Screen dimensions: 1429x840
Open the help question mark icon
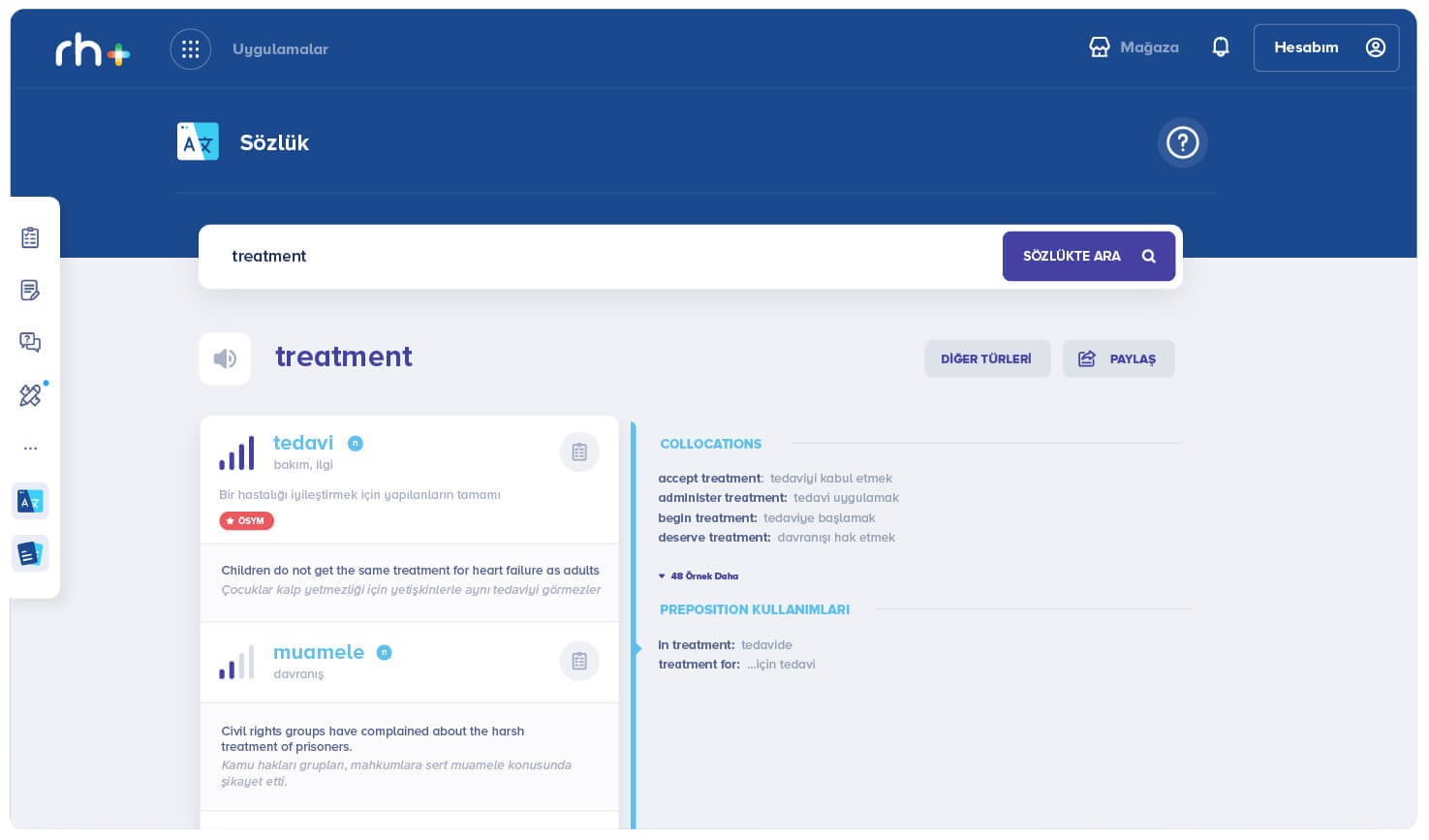point(1182,143)
